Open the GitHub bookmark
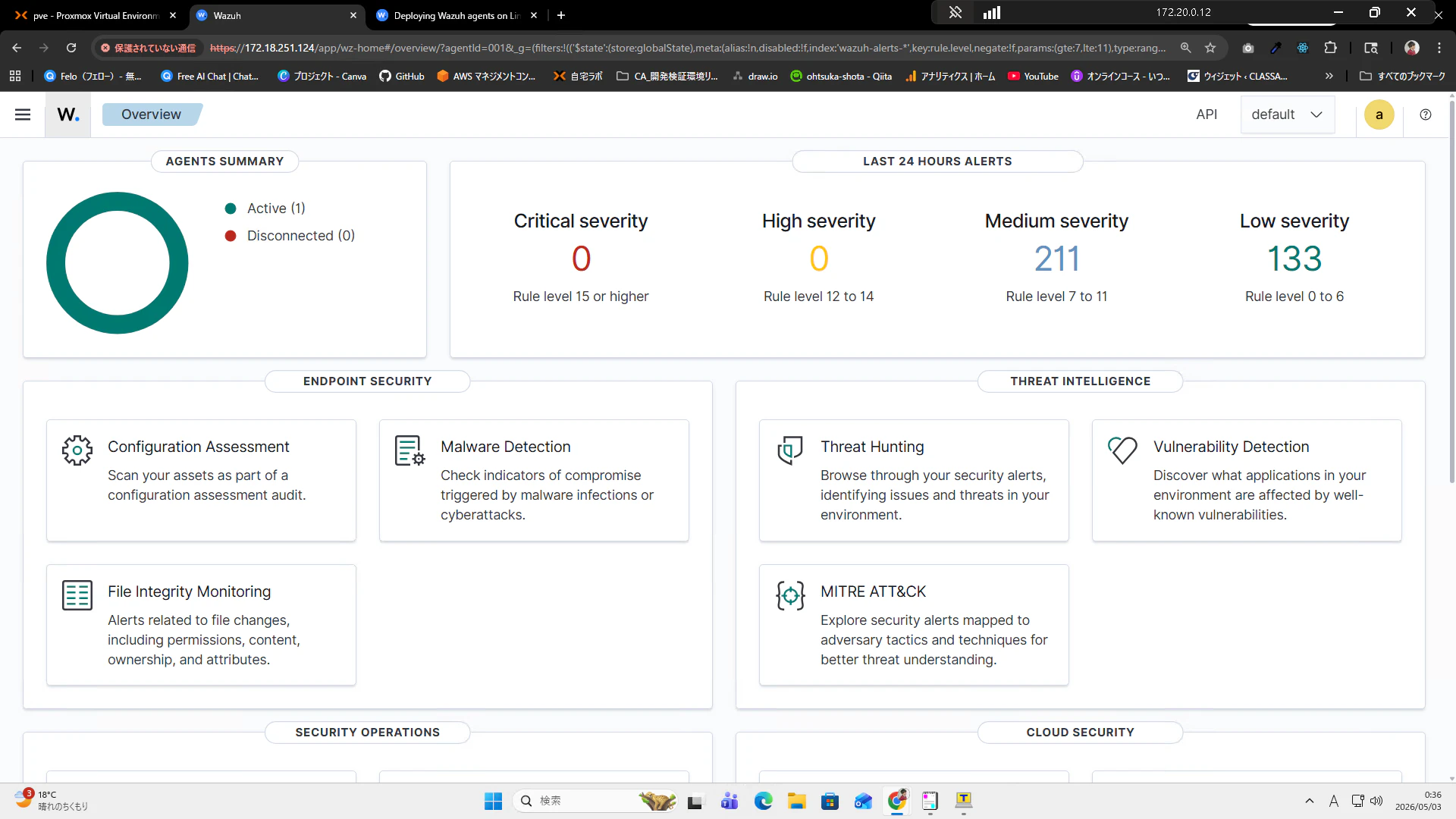The image size is (1456, 819). pyautogui.click(x=402, y=76)
